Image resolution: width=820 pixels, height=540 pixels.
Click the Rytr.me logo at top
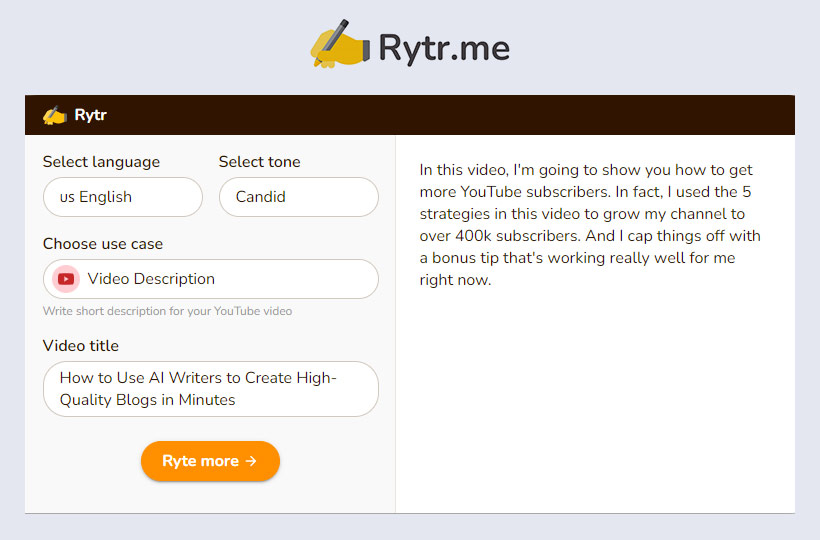[x=409, y=45]
